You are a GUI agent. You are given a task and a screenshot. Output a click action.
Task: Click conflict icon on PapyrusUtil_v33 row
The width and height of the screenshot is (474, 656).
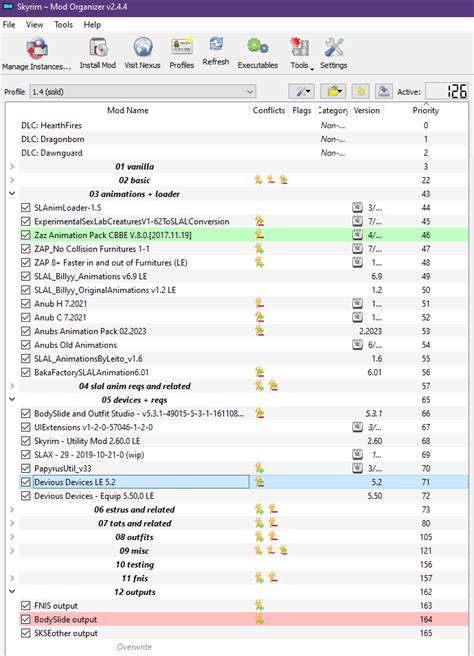tap(259, 468)
